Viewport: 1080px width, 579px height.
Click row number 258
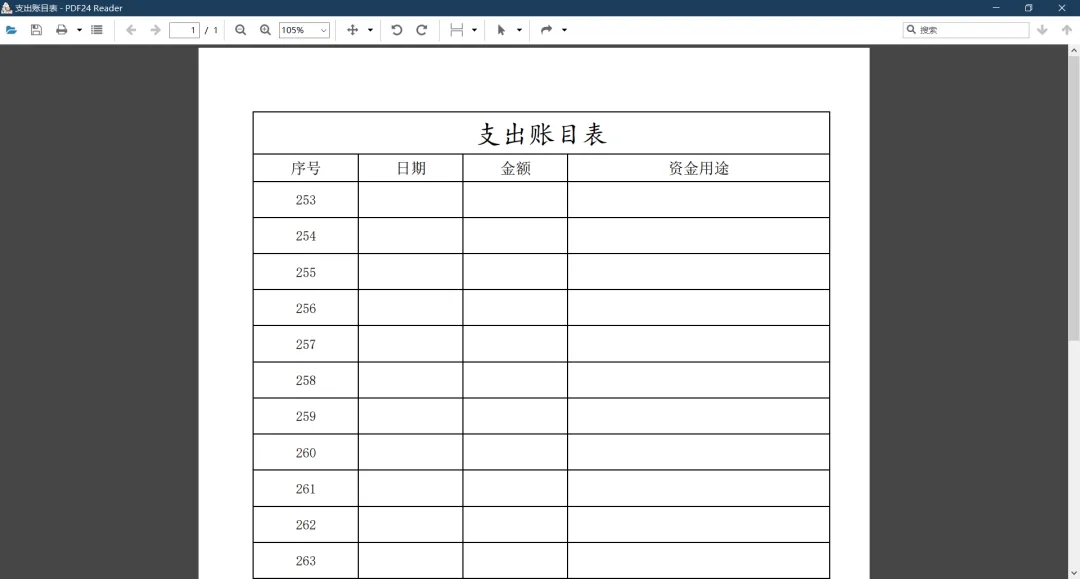pos(306,380)
